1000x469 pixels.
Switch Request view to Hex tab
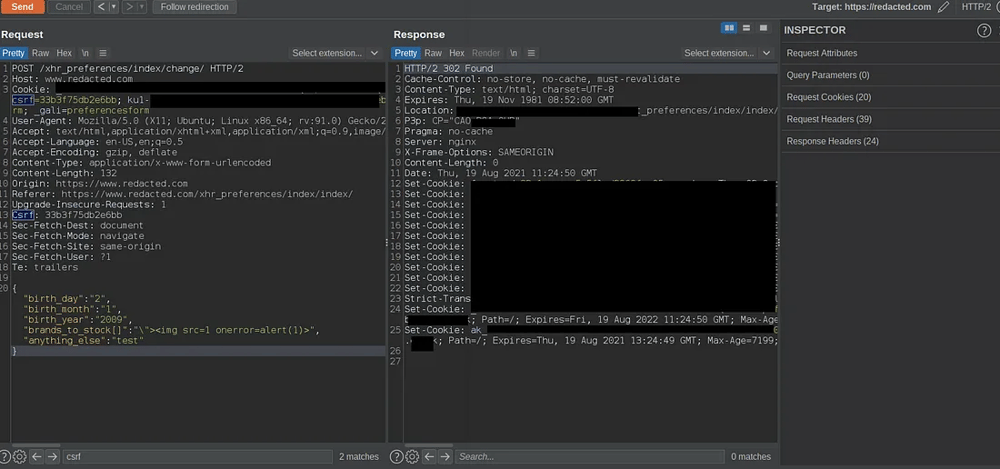[x=64, y=53]
